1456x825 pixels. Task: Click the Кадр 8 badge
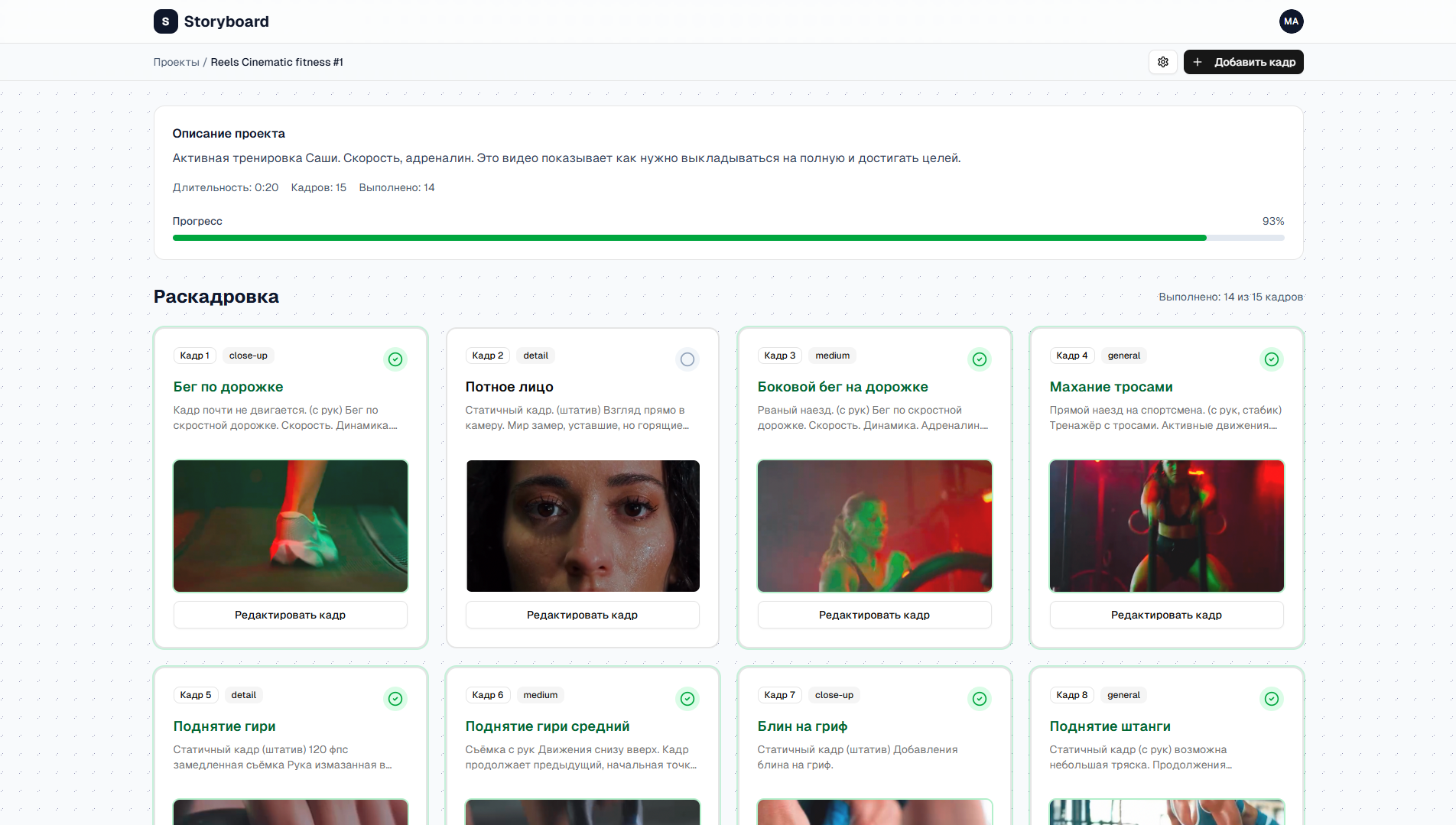click(1072, 695)
